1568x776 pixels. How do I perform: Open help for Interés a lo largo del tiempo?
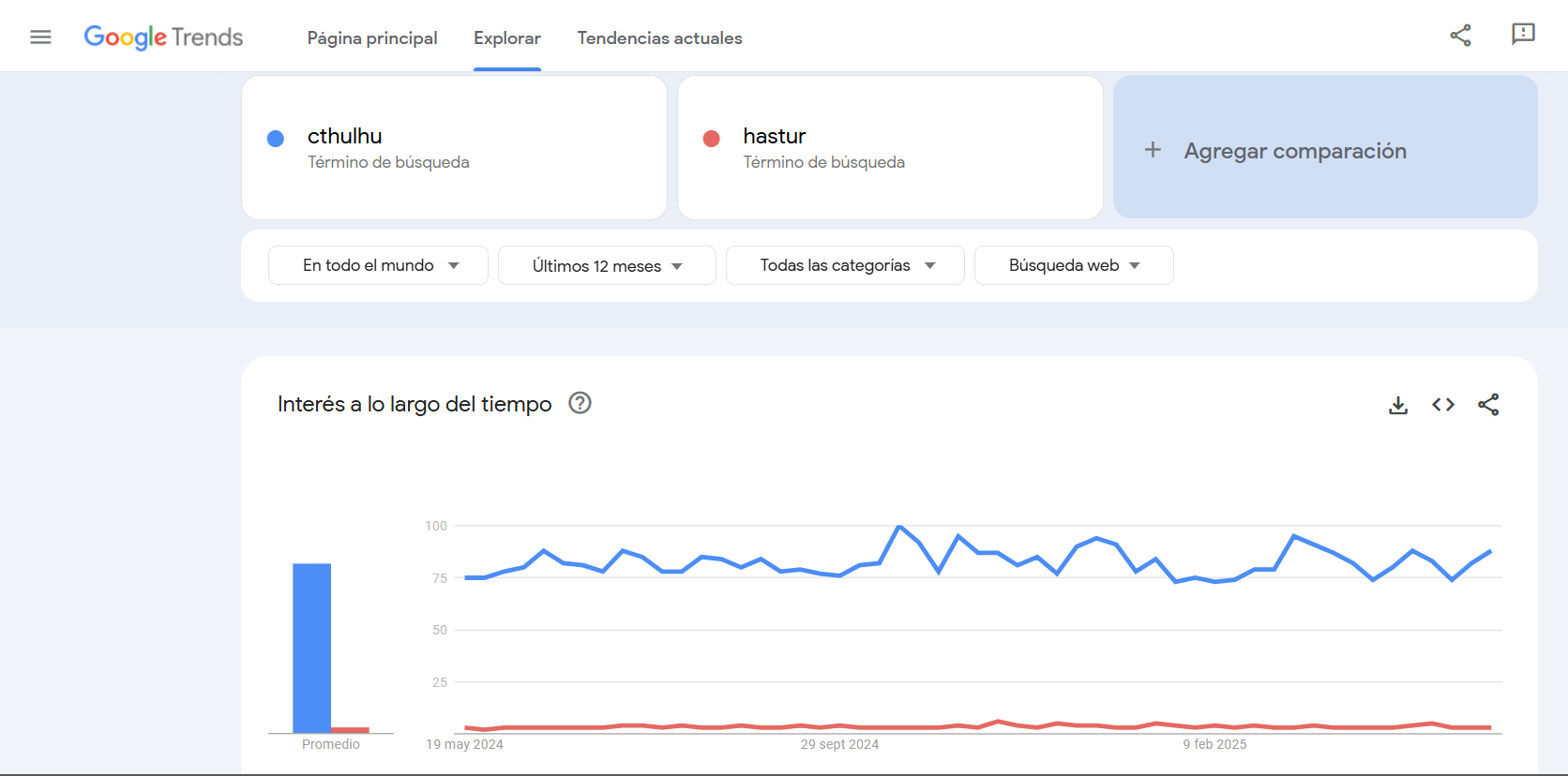click(580, 403)
